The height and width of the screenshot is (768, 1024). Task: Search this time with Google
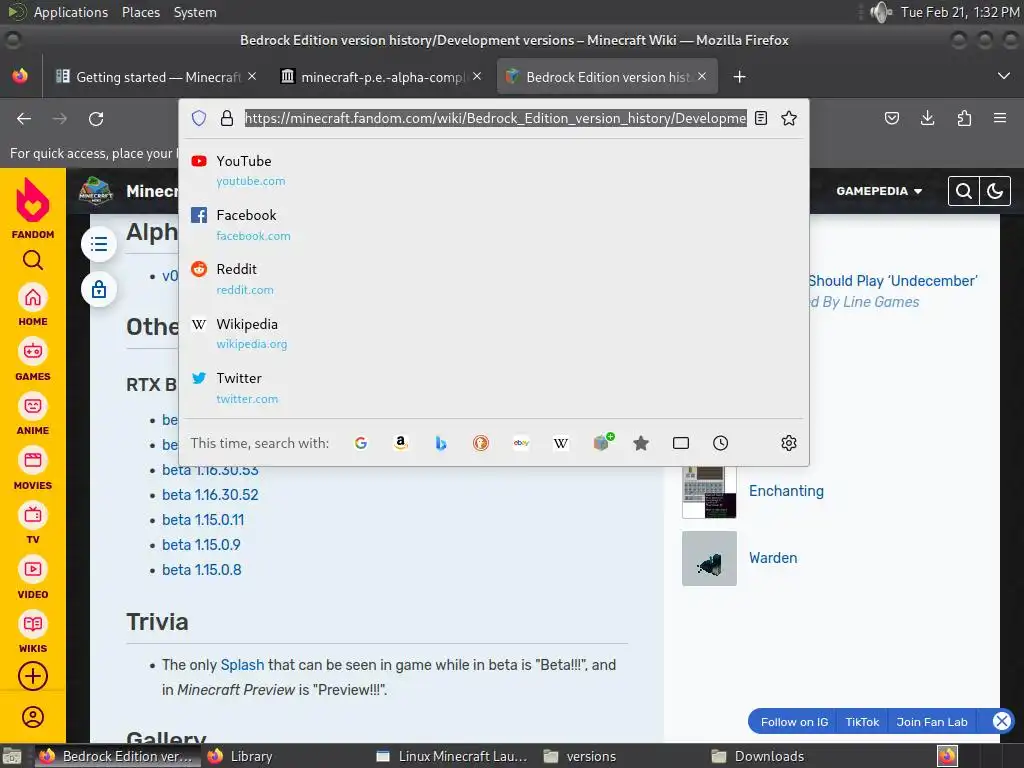point(360,443)
